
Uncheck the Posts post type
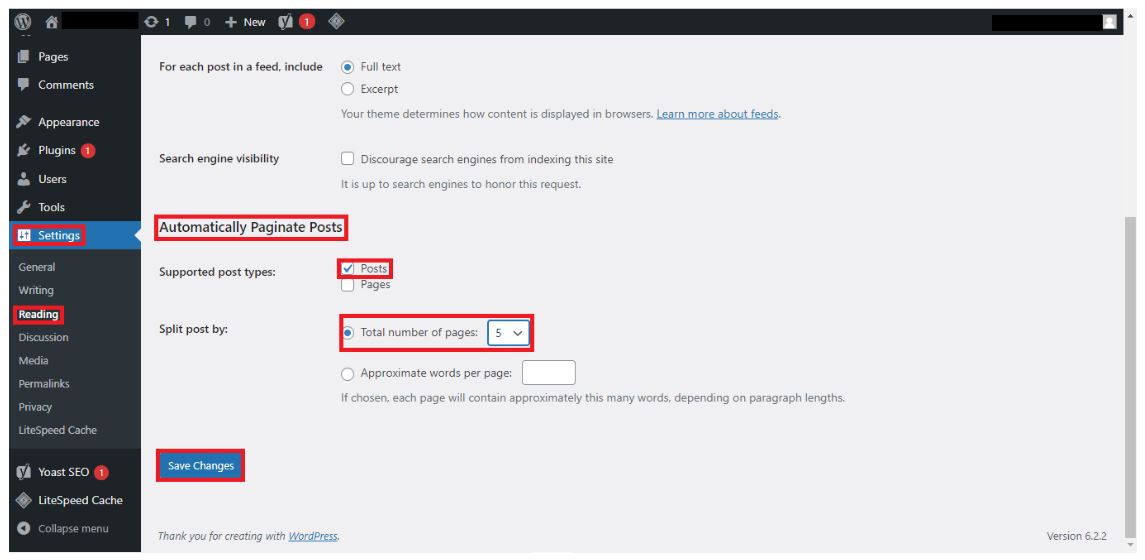pyautogui.click(x=348, y=268)
